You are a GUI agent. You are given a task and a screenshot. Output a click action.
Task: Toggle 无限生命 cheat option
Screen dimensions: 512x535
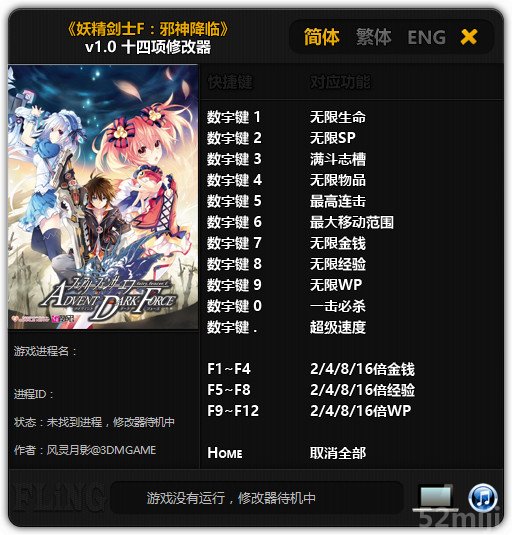coord(338,117)
